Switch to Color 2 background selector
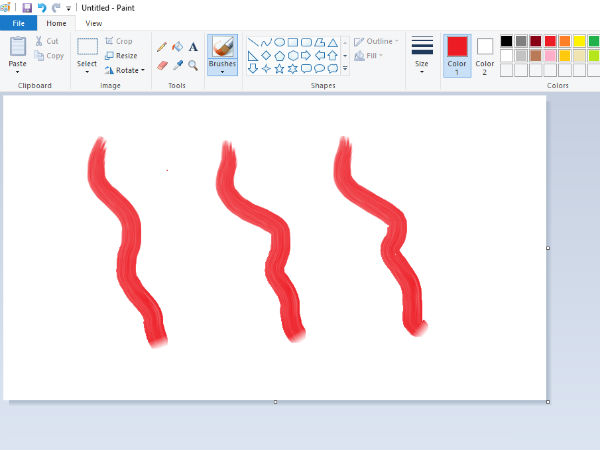Screen dimensions: 600x450 tap(485, 55)
